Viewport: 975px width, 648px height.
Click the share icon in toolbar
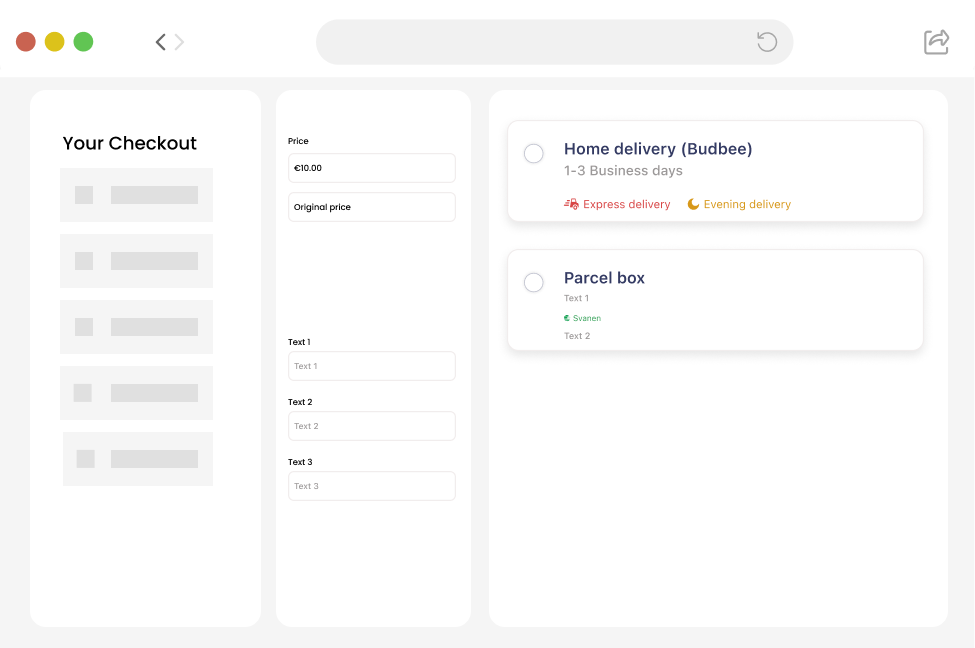[936, 41]
